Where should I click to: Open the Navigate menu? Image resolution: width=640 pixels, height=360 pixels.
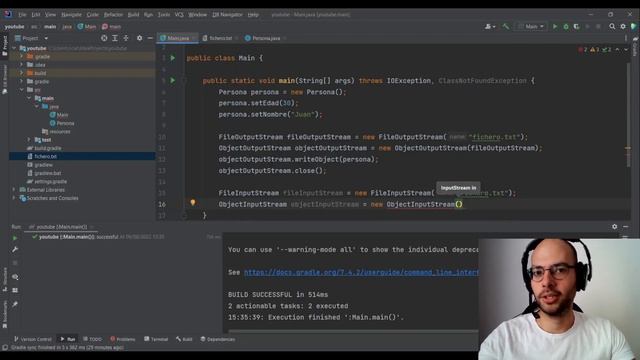pos(71,14)
